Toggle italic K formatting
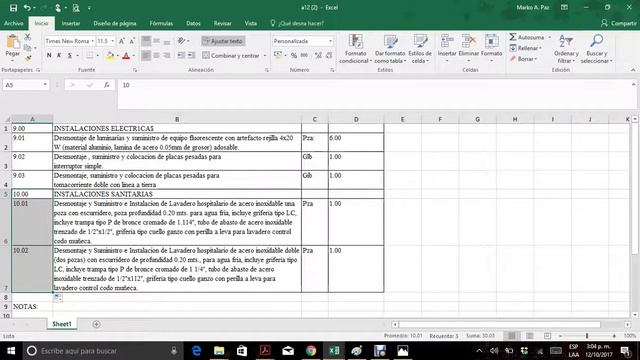The width and height of the screenshot is (640, 360). tap(59, 56)
